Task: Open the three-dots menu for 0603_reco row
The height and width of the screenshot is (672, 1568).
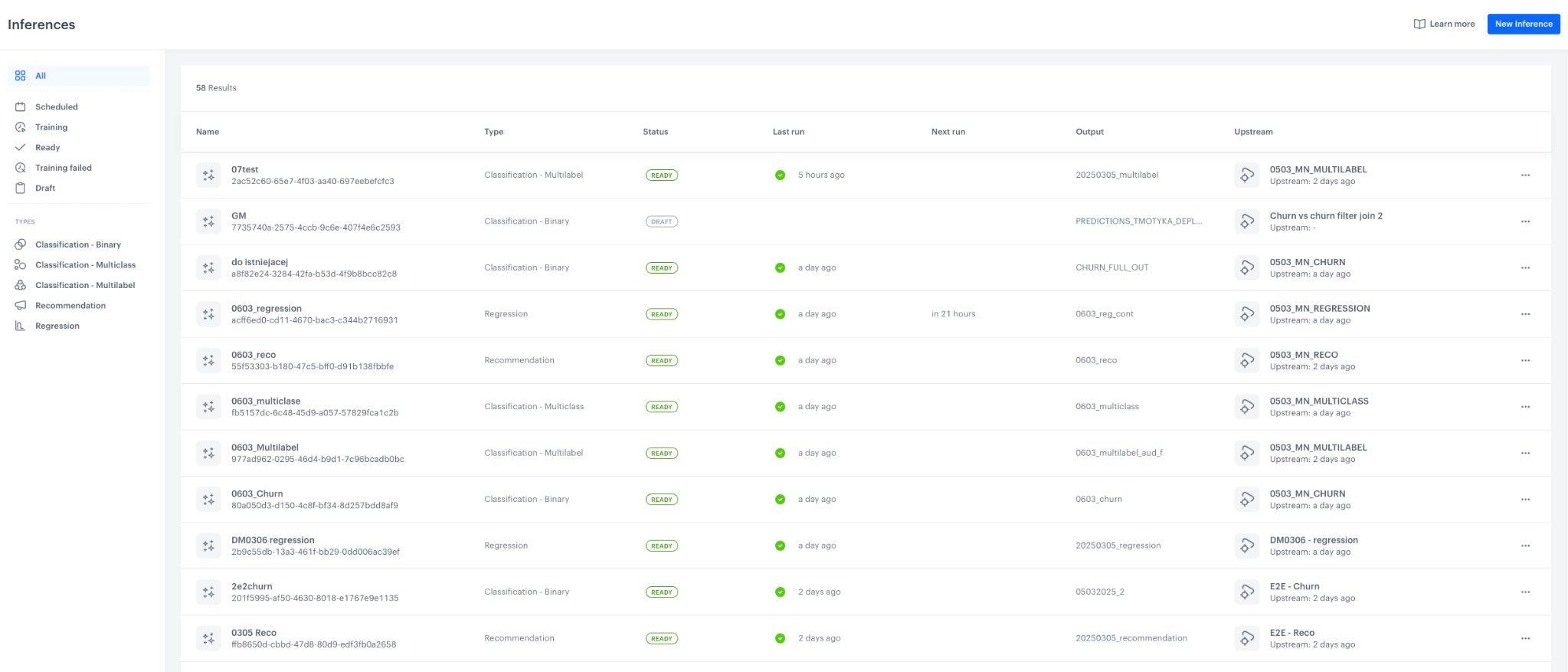Action: (1525, 361)
